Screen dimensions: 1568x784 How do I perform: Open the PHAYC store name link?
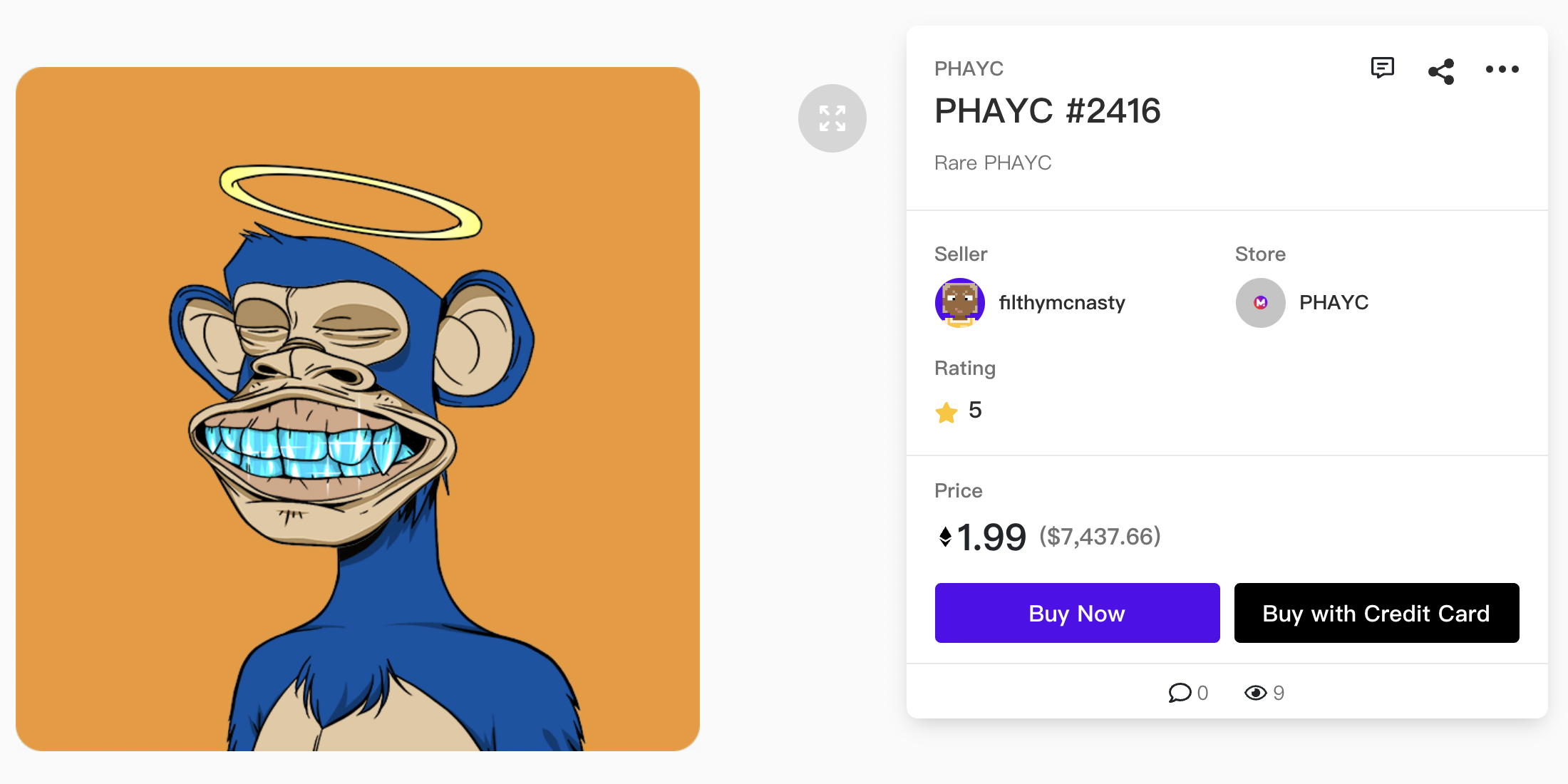pyautogui.click(x=1334, y=303)
